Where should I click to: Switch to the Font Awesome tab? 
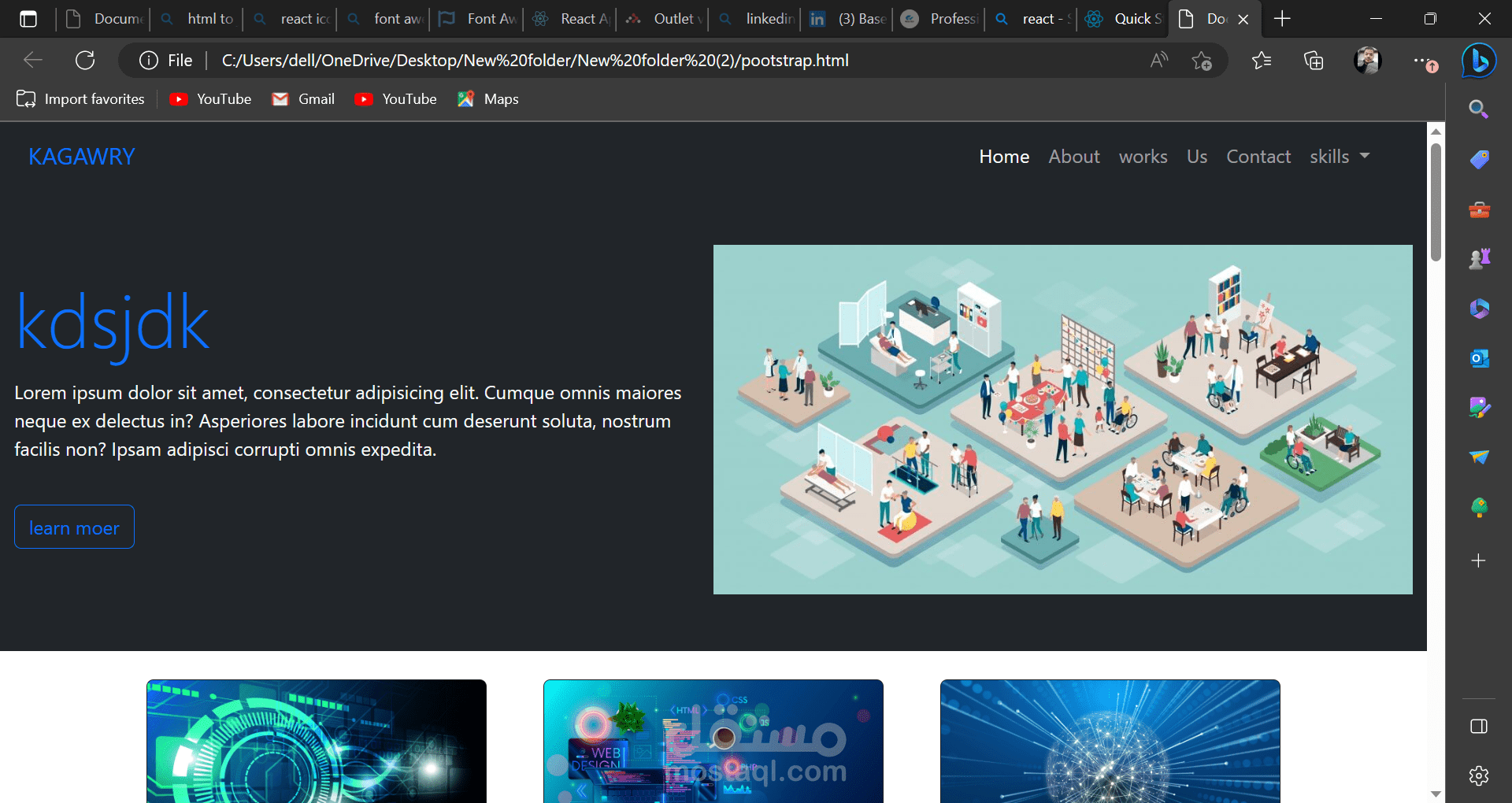tap(478, 19)
